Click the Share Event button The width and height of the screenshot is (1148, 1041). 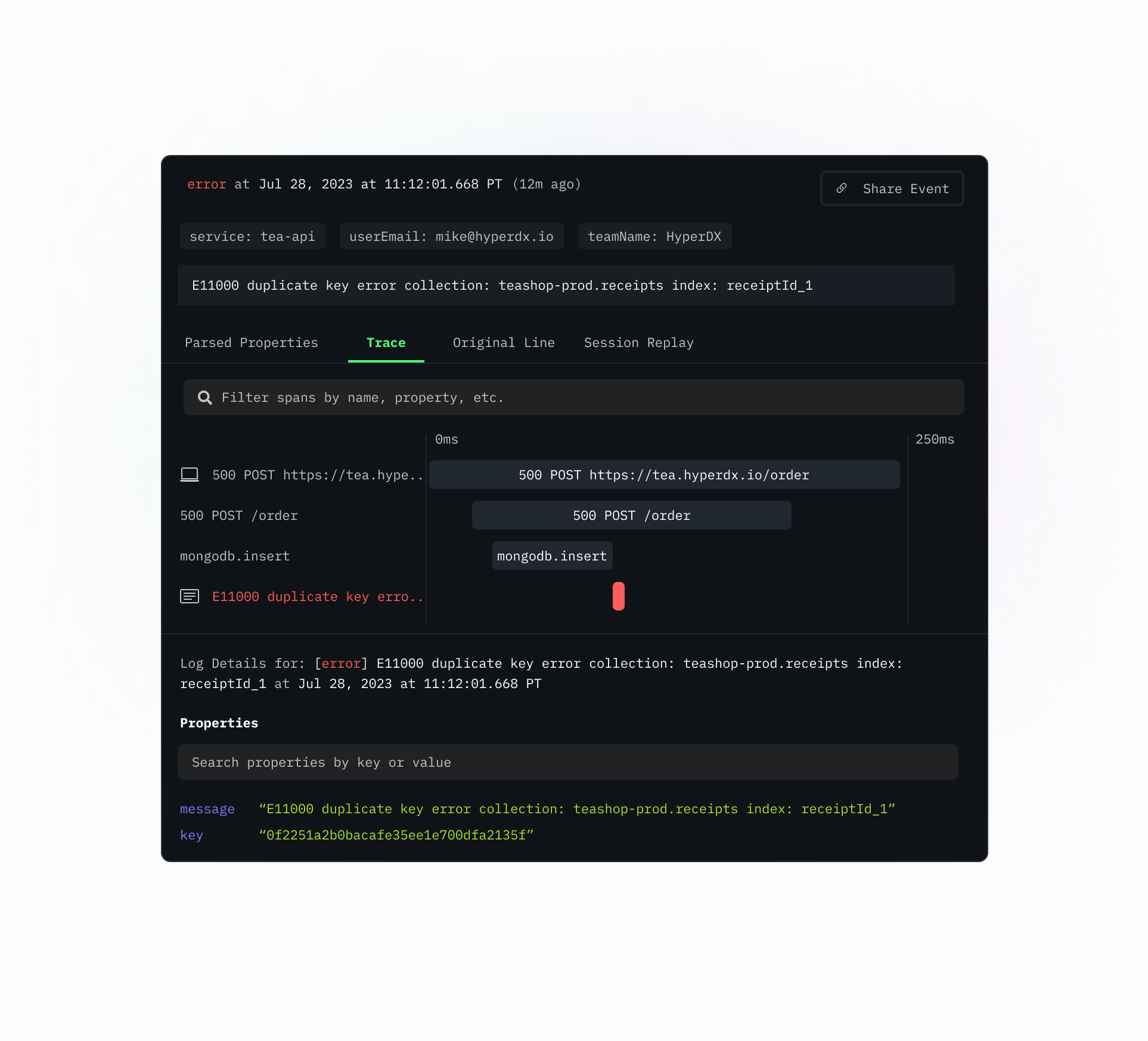[x=893, y=188]
